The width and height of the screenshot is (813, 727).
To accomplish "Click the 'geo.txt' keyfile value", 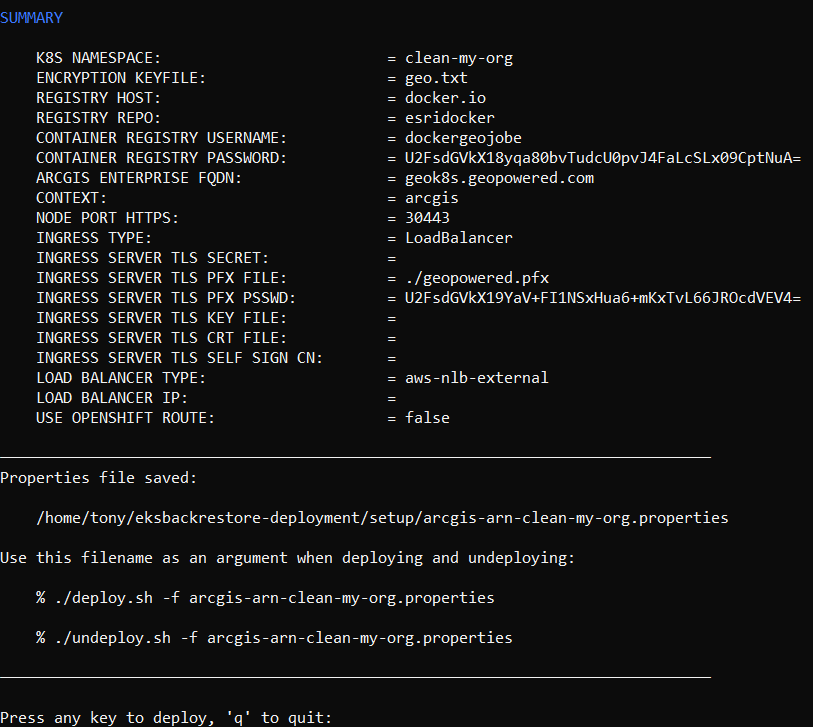I will (x=436, y=78).
